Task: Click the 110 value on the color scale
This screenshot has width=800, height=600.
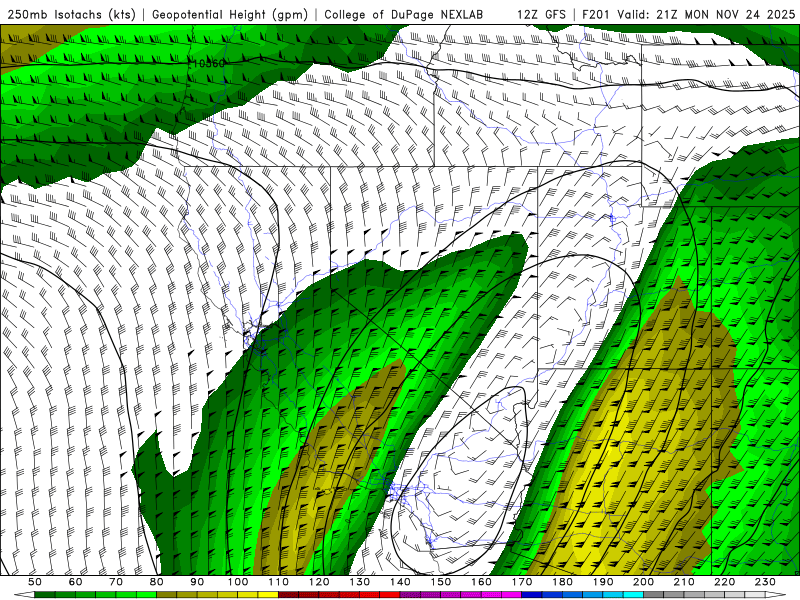Action: coord(279,582)
